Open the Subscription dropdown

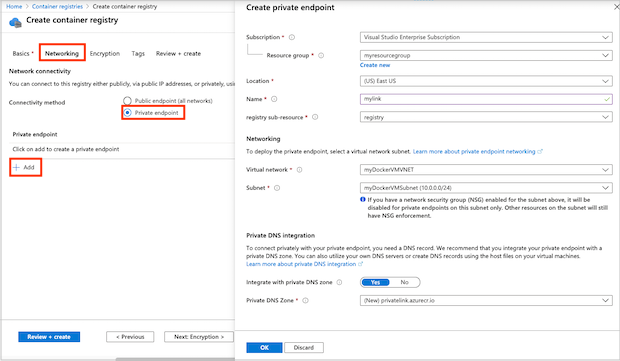coord(486,37)
